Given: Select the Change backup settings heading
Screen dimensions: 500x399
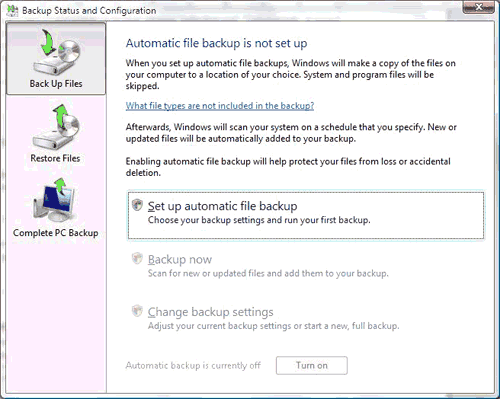Looking at the screenshot, I should (x=210, y=312).
